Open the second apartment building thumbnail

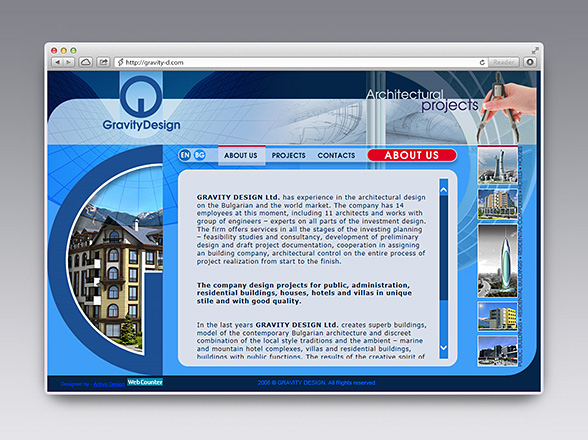tap(498, 204)
